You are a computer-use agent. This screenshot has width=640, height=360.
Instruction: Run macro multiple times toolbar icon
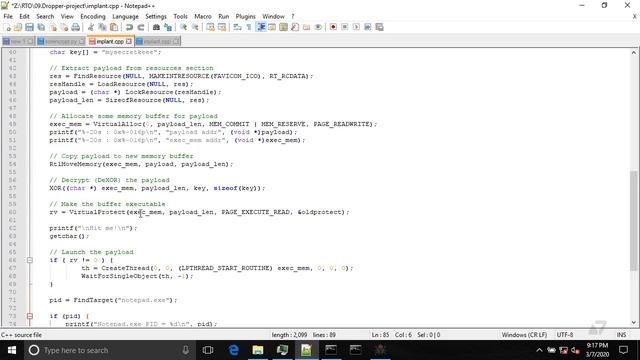368,27
